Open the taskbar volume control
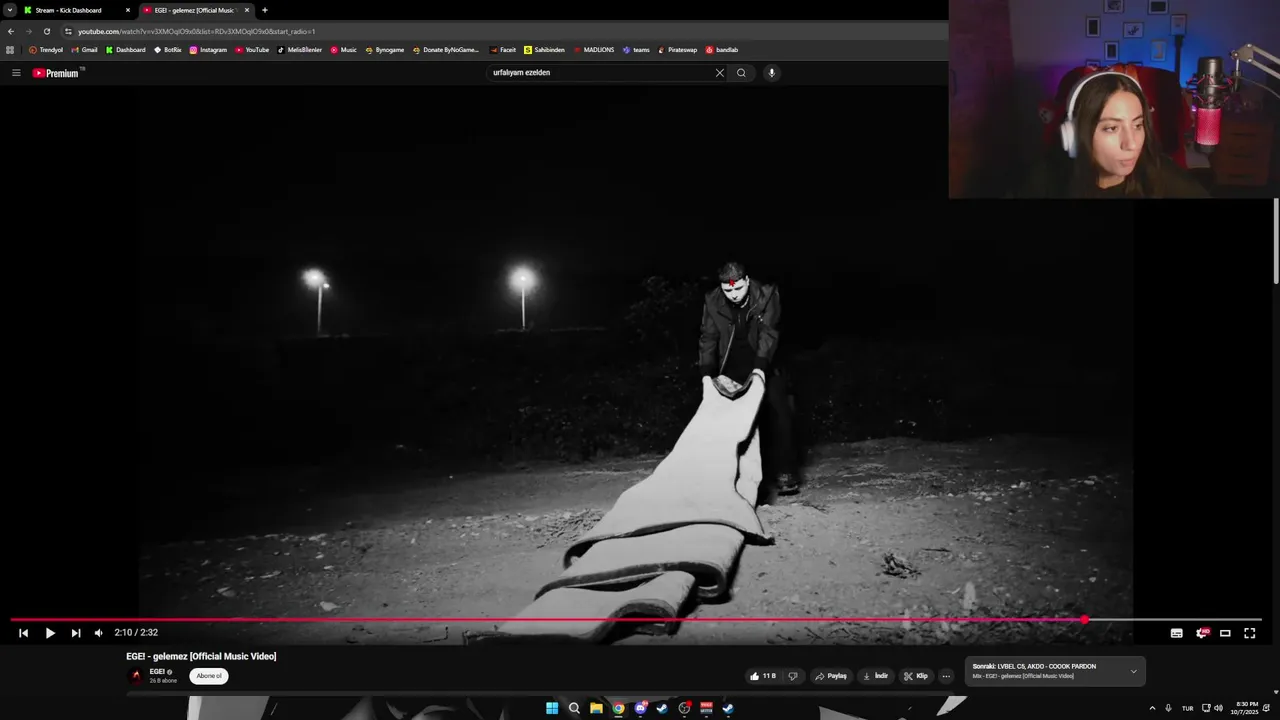Viewport: 1280px width, 720px height. click(x=1218, y=708)
